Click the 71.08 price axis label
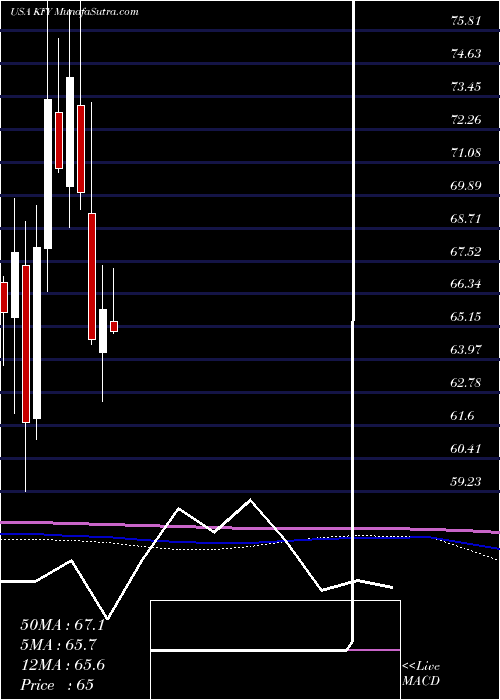 [466, 153]
